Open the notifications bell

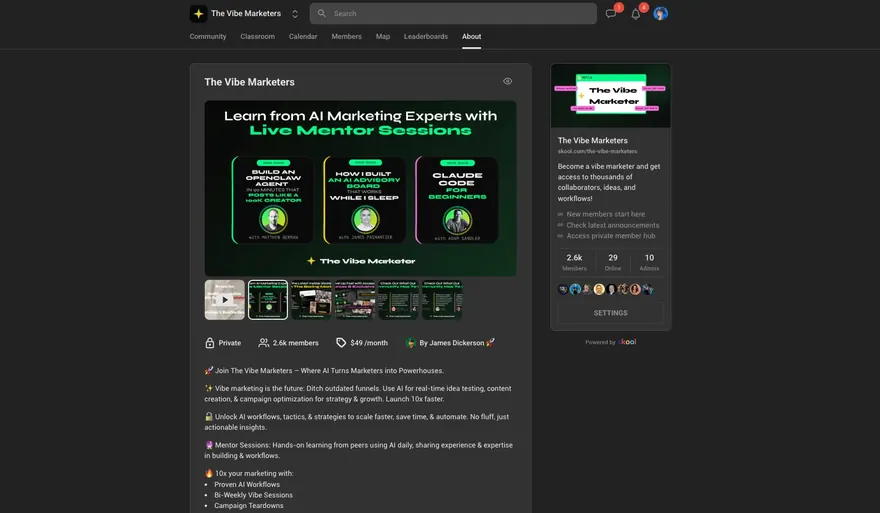point(635,14)
